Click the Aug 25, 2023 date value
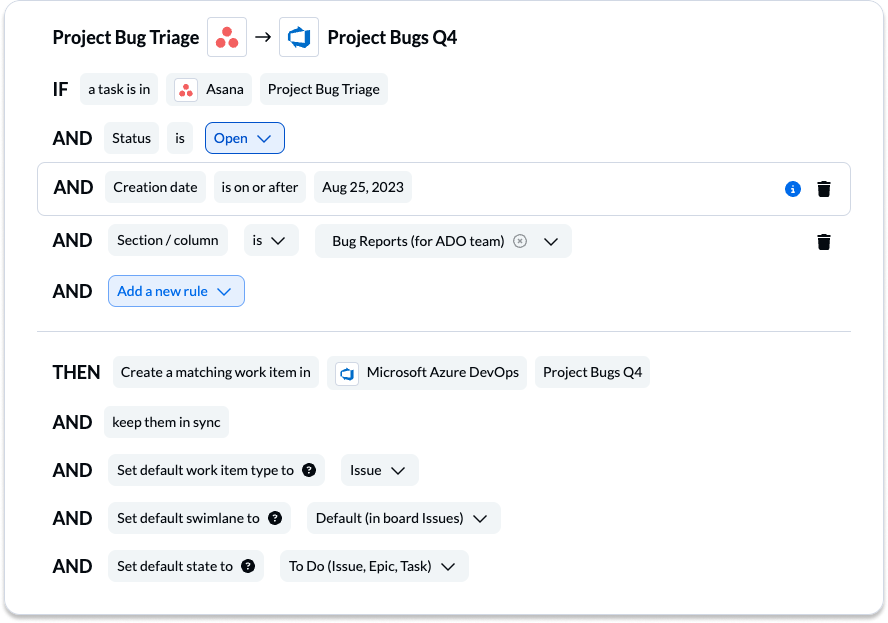Screen dimensions: 888x623 pos(363,187)
